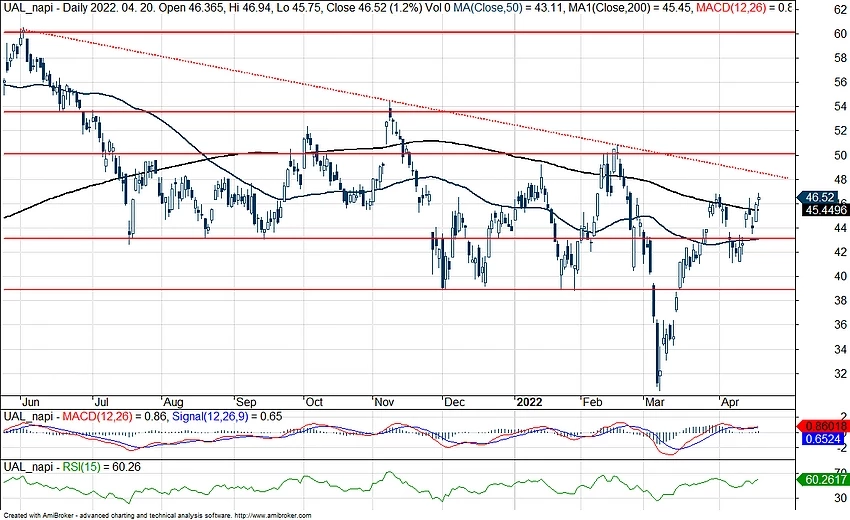850x520 pixels.
Task: Click the Jun label on date axis
Action: (x=30, y=402)
